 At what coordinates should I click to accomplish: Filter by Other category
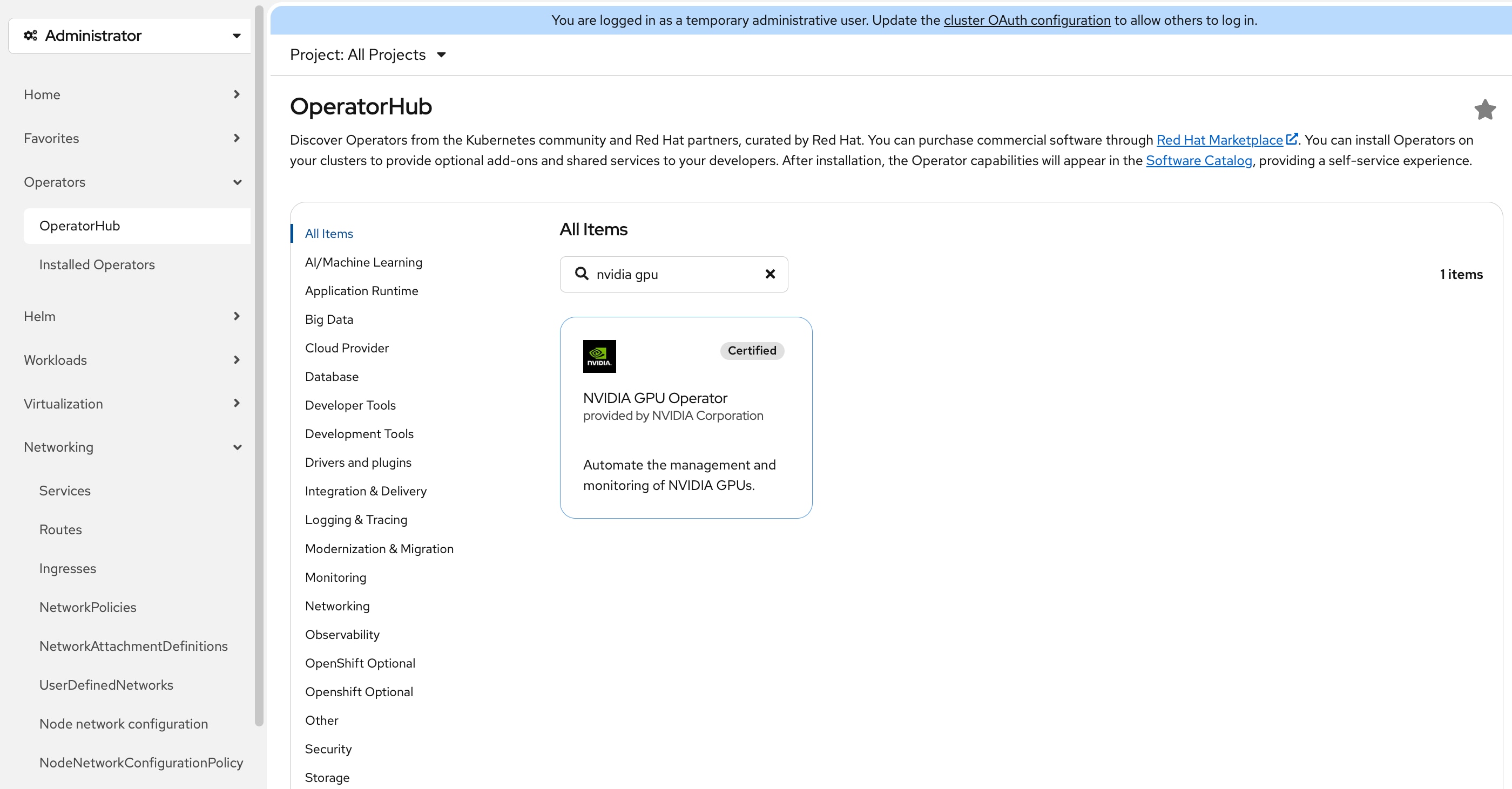(x=321, y=720)
